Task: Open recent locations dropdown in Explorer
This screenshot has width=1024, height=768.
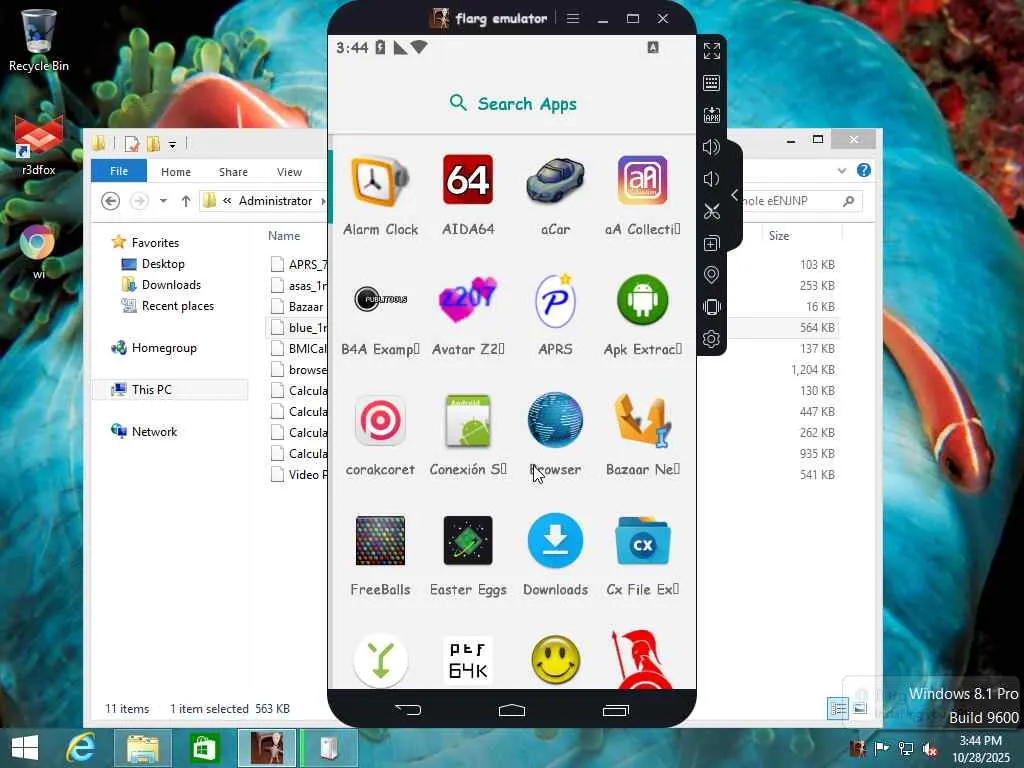Action: tap(163, 201)
